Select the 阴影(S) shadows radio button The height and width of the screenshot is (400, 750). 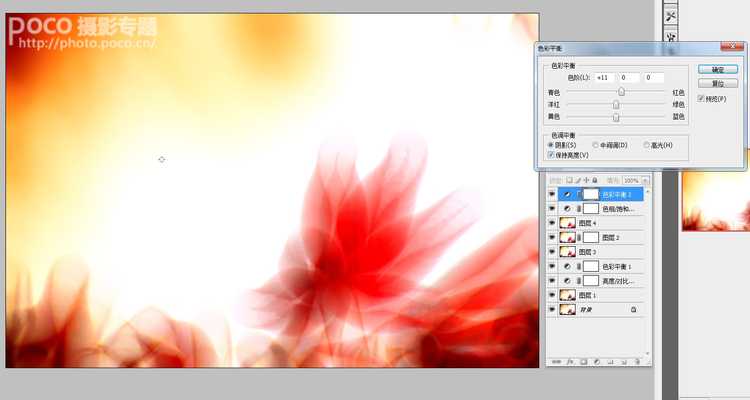click(551, 145)
